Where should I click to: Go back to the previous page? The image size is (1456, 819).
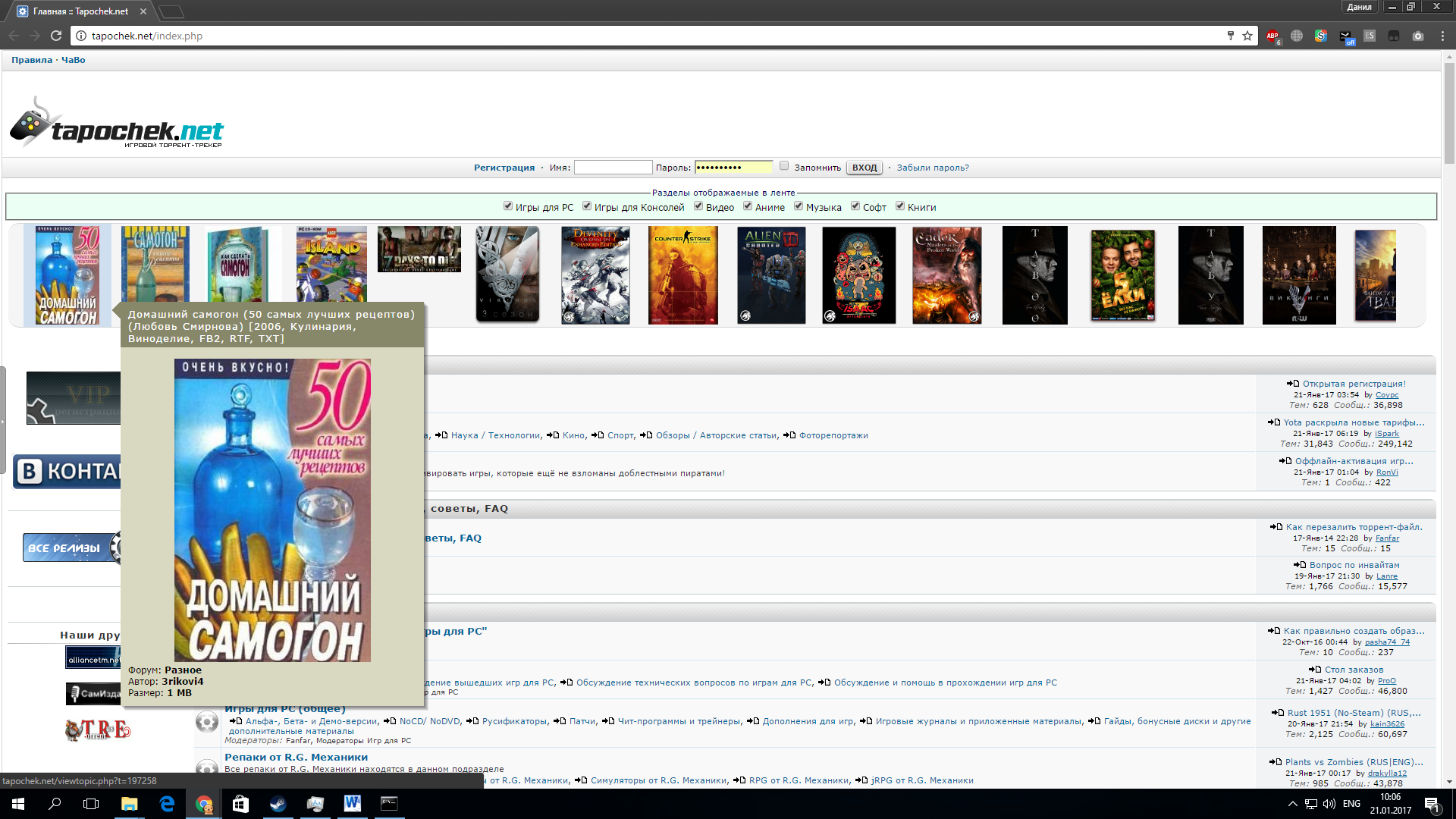tap(14, 36)
